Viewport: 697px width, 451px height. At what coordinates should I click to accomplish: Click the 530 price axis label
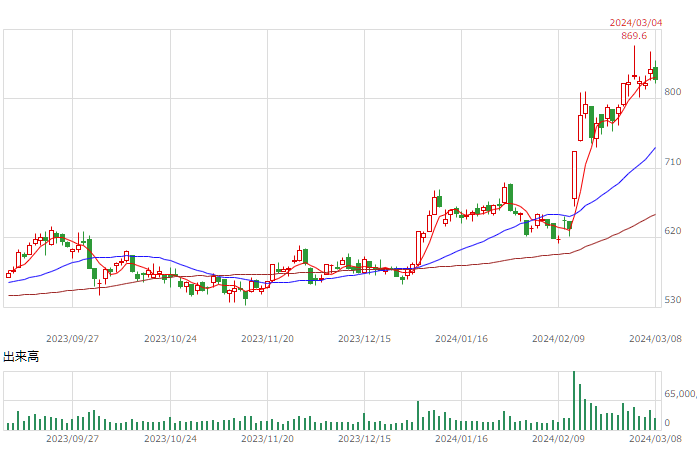click(673, 300)
